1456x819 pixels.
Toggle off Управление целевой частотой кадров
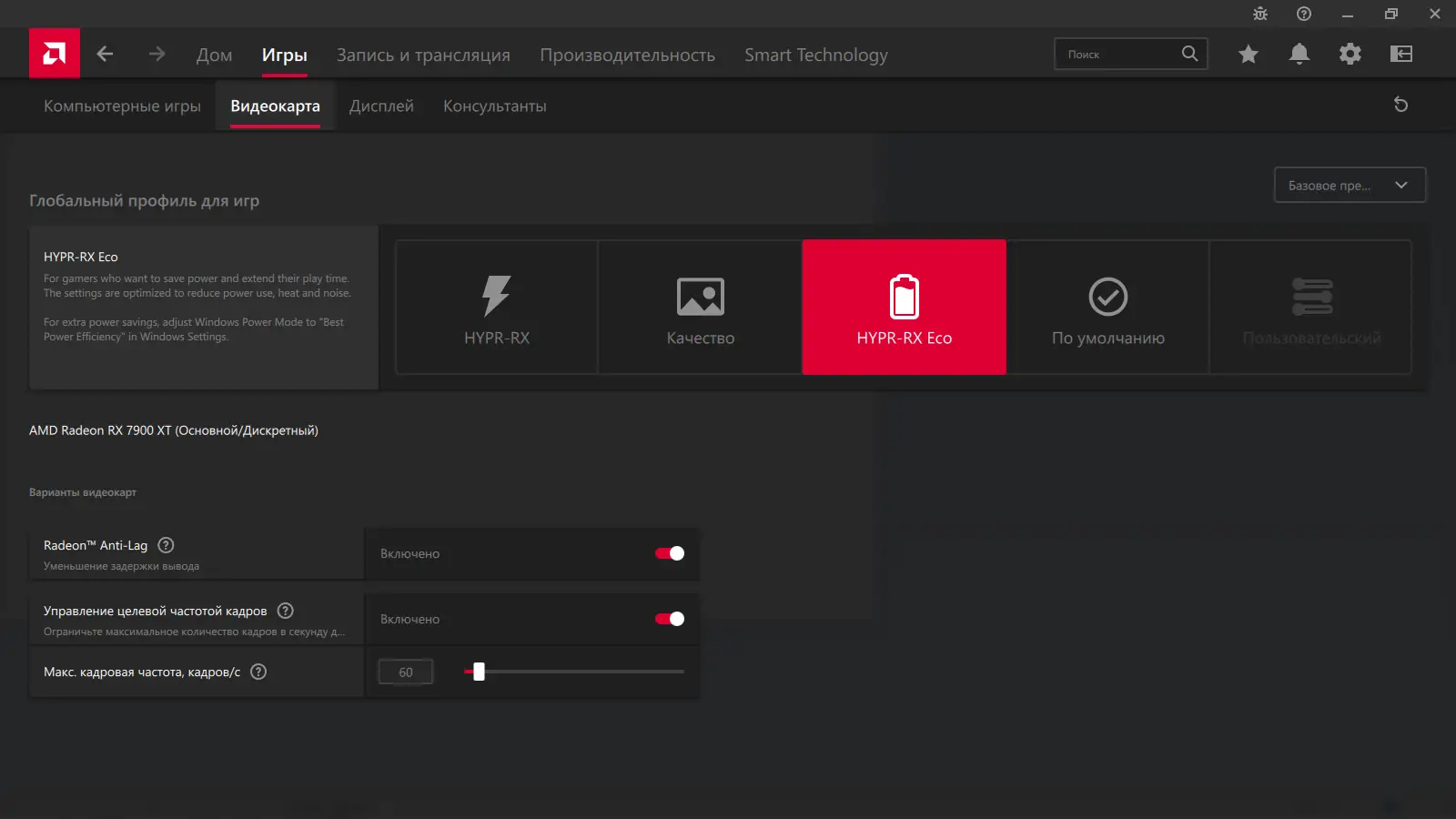tap(668, 618)
